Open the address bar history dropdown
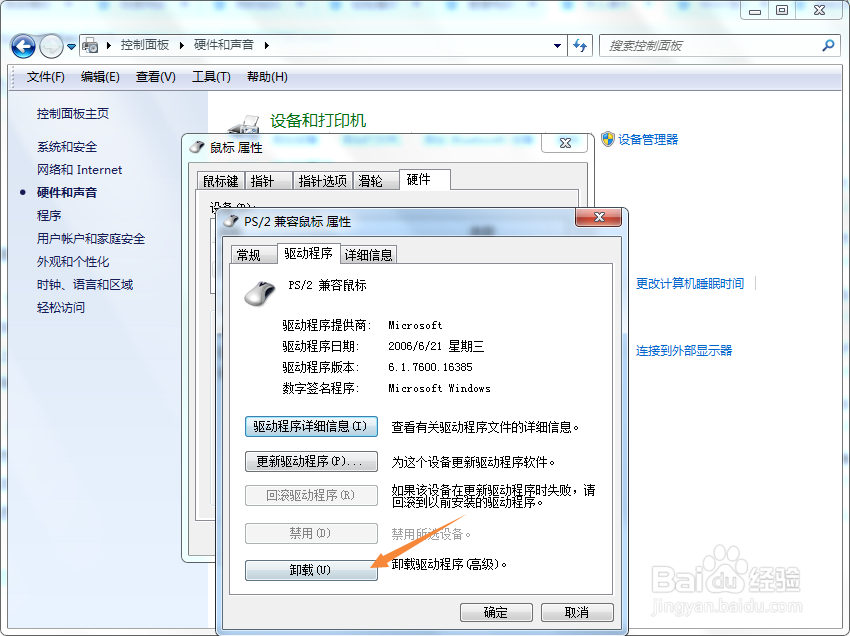Viewport: 850px width, 636px height. 556,46
